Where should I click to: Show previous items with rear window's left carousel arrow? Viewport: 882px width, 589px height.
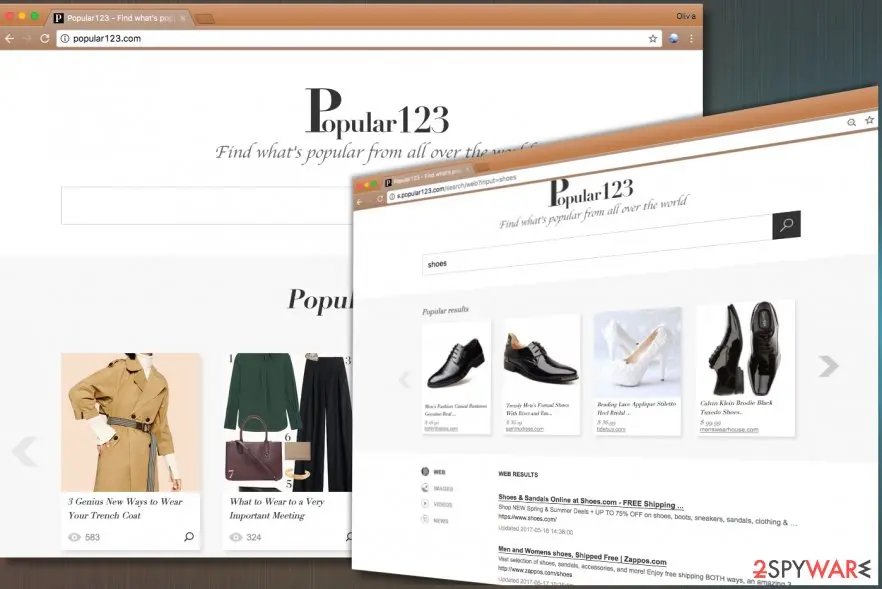click(x=25, y=451)
